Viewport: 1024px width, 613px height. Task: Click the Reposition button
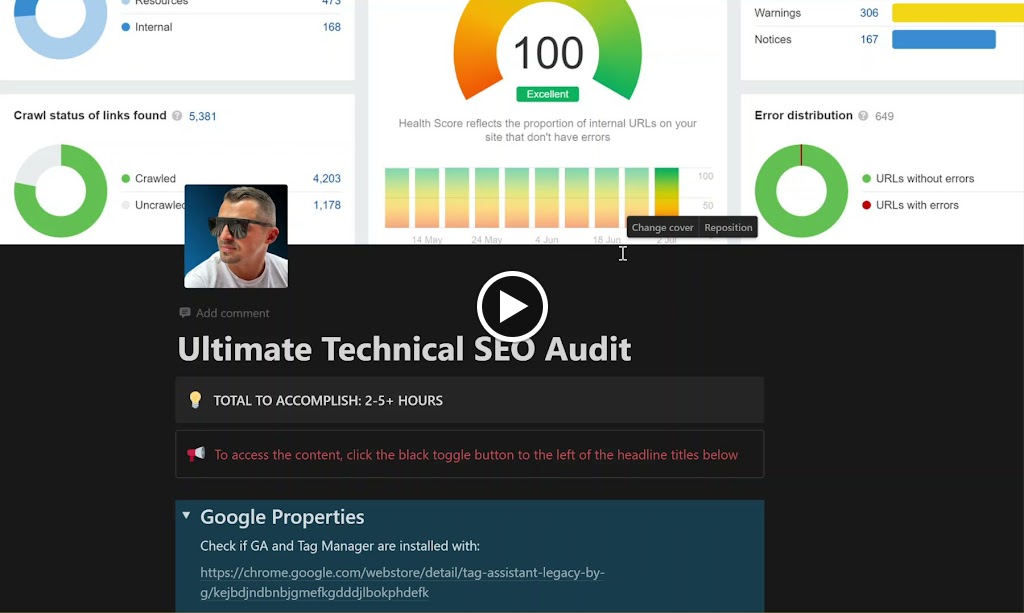click(728, 227)
